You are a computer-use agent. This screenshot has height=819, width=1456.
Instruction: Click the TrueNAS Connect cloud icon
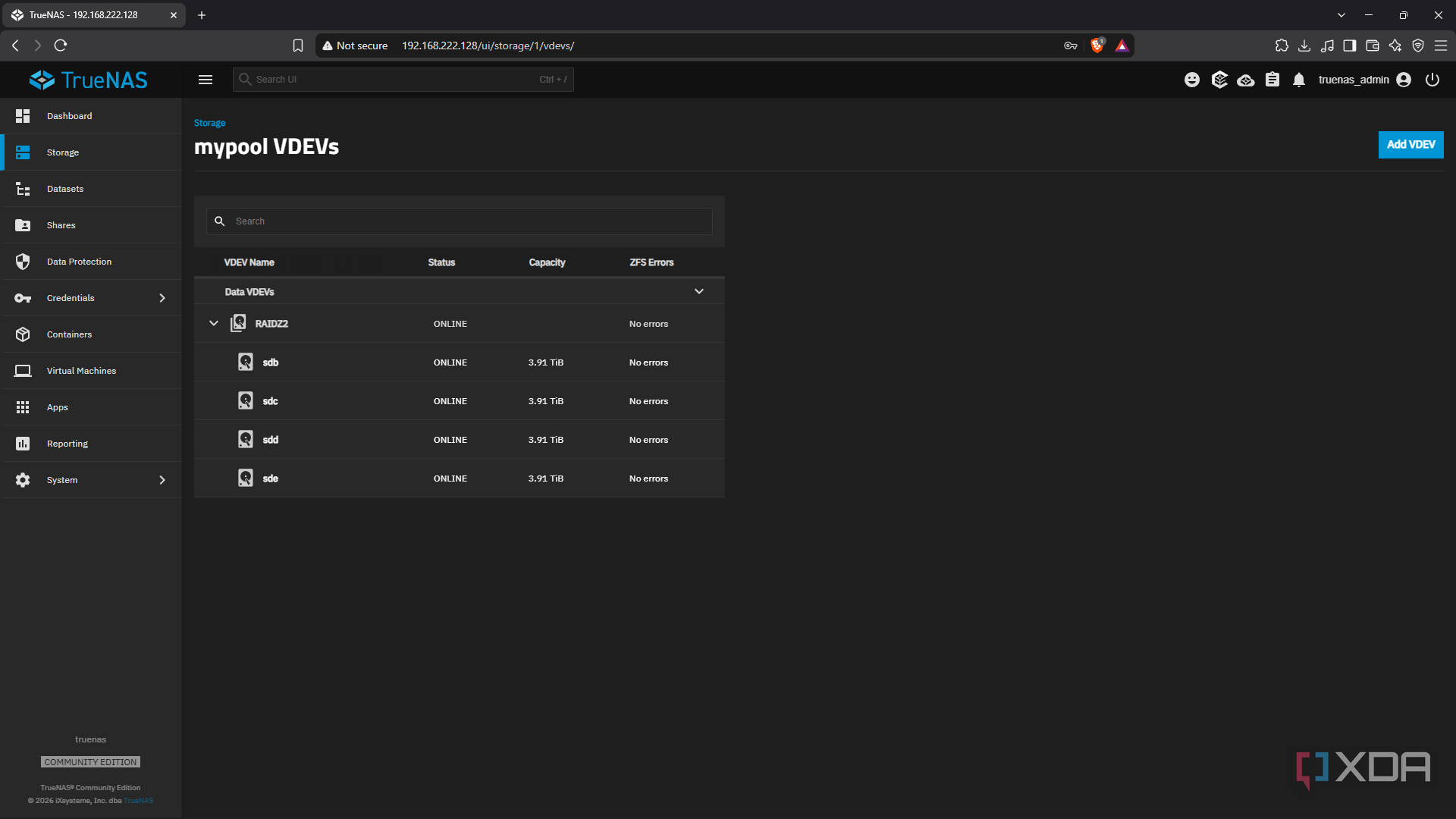pyautogui.click(x=1246, y=80)
